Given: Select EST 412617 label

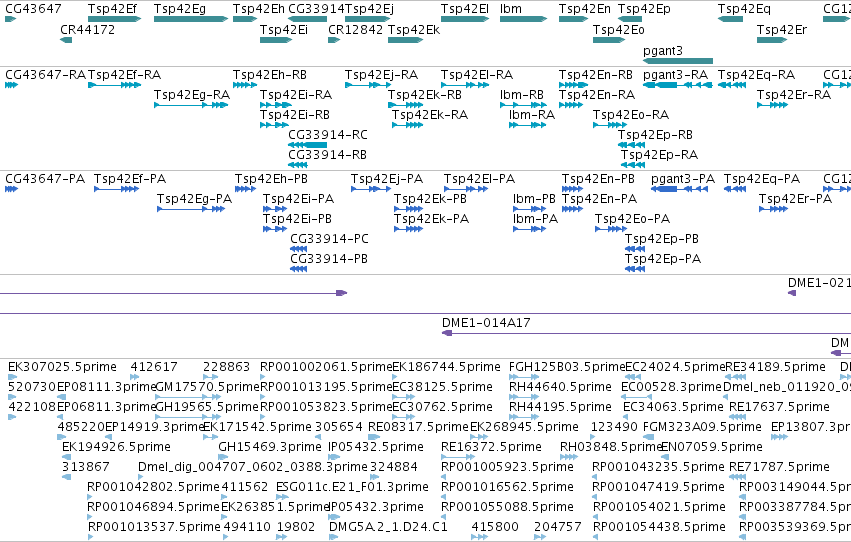Looking at the screenshot, I should coord(154,367).
